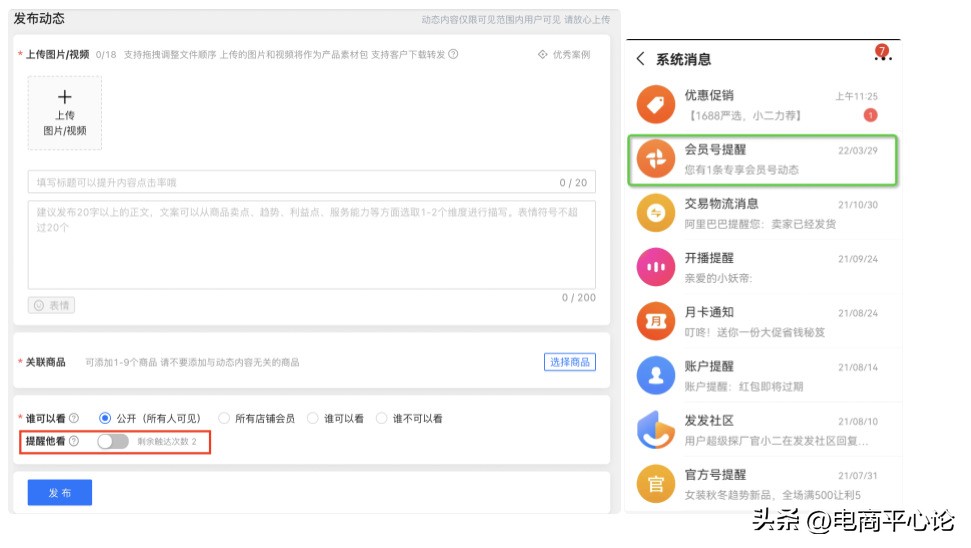Open message 叮咚！送你一份大促省钱秘笈

(754, 333)
